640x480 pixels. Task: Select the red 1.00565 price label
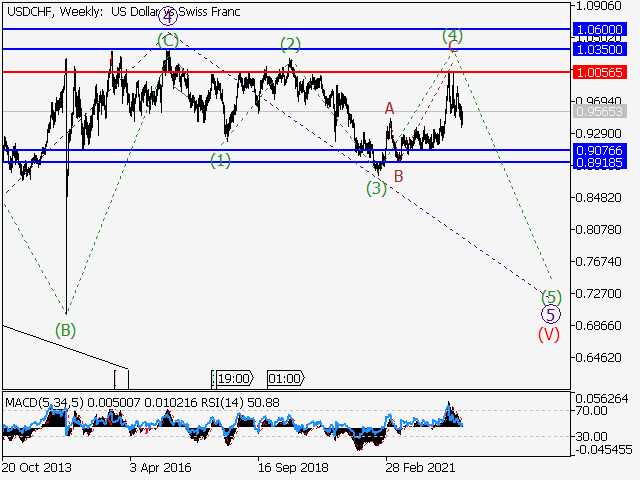[599, 72]
